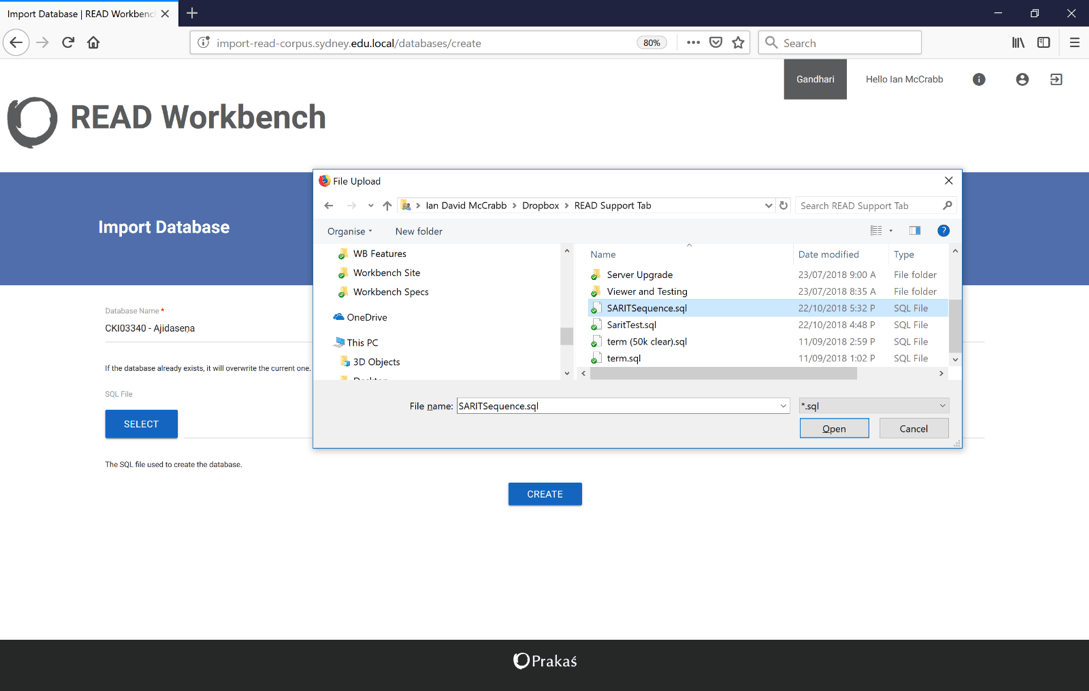Expand the File name combo box dropdown
The image size is (1089, 691).
tap(783, 406)
